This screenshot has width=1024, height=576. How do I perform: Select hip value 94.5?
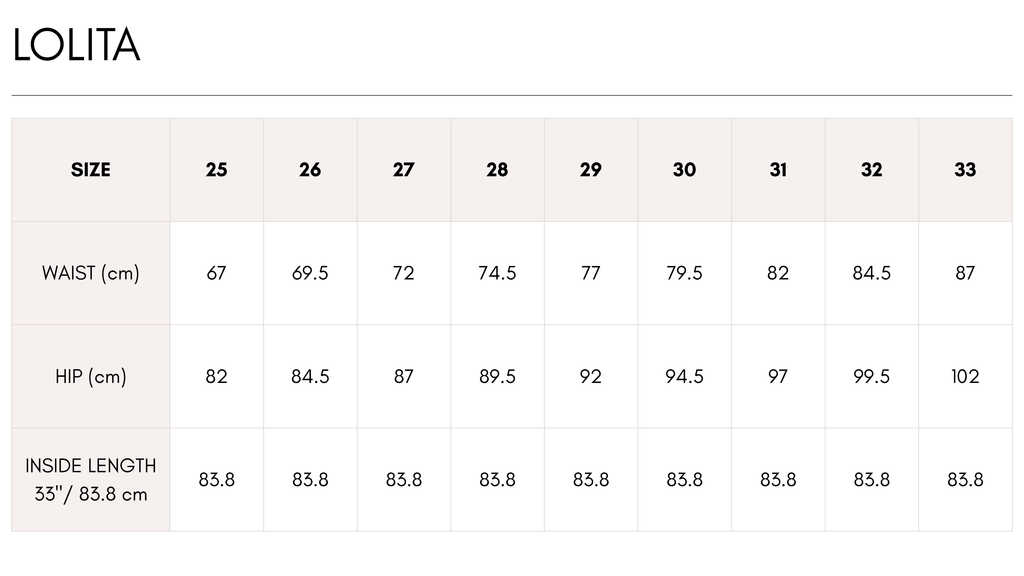(684, 377)
